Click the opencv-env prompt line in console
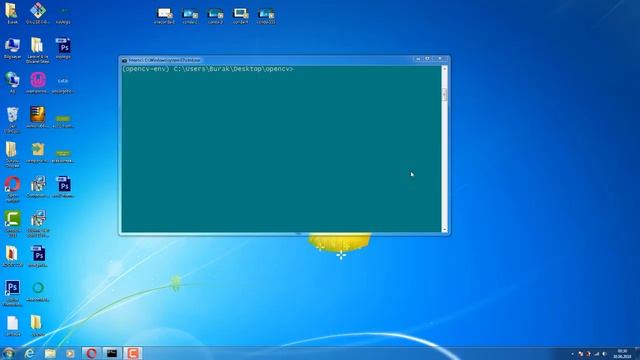 pyautogui.click(x=208, y=69)
